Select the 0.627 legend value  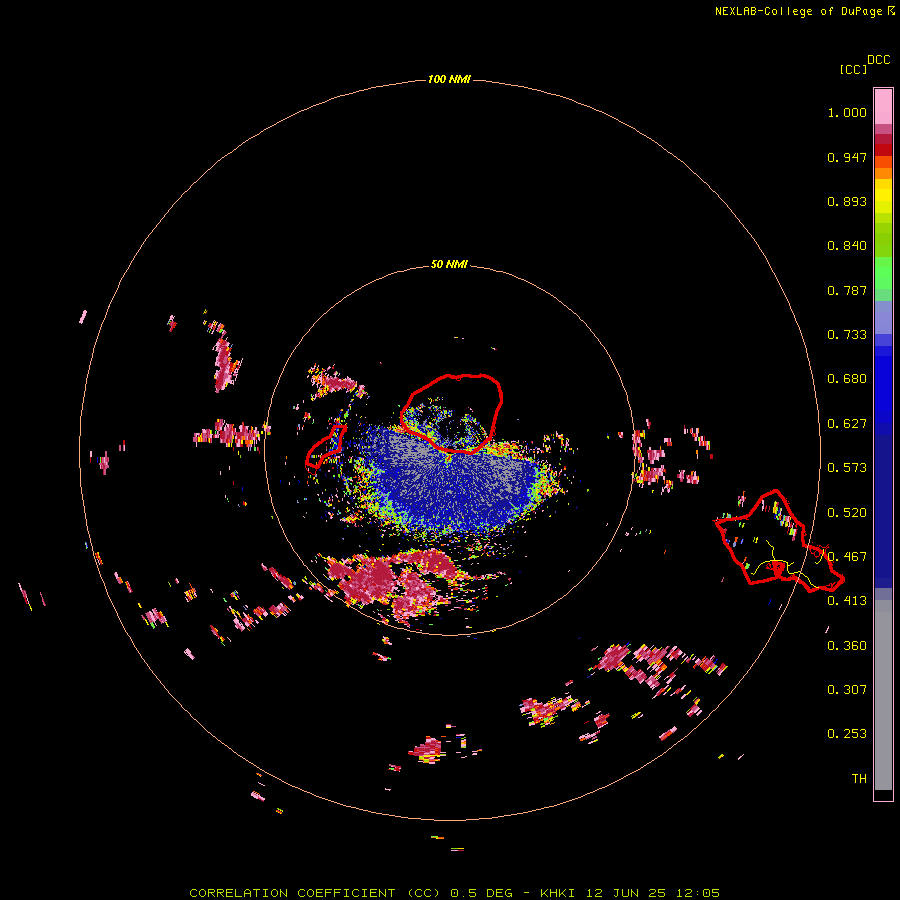point(847,424)
